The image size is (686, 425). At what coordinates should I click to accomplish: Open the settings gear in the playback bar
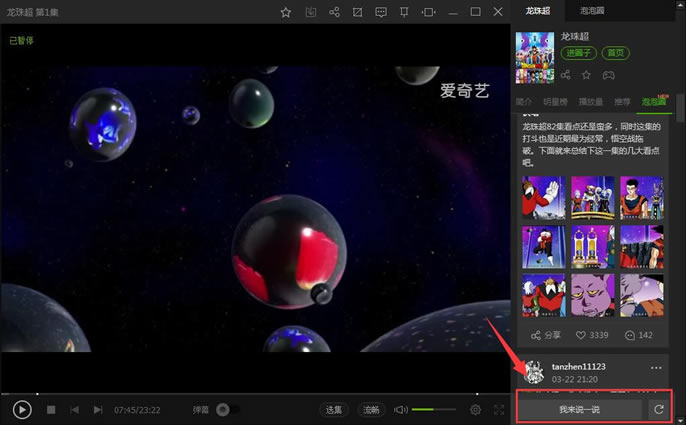click(x=476, y=410)
